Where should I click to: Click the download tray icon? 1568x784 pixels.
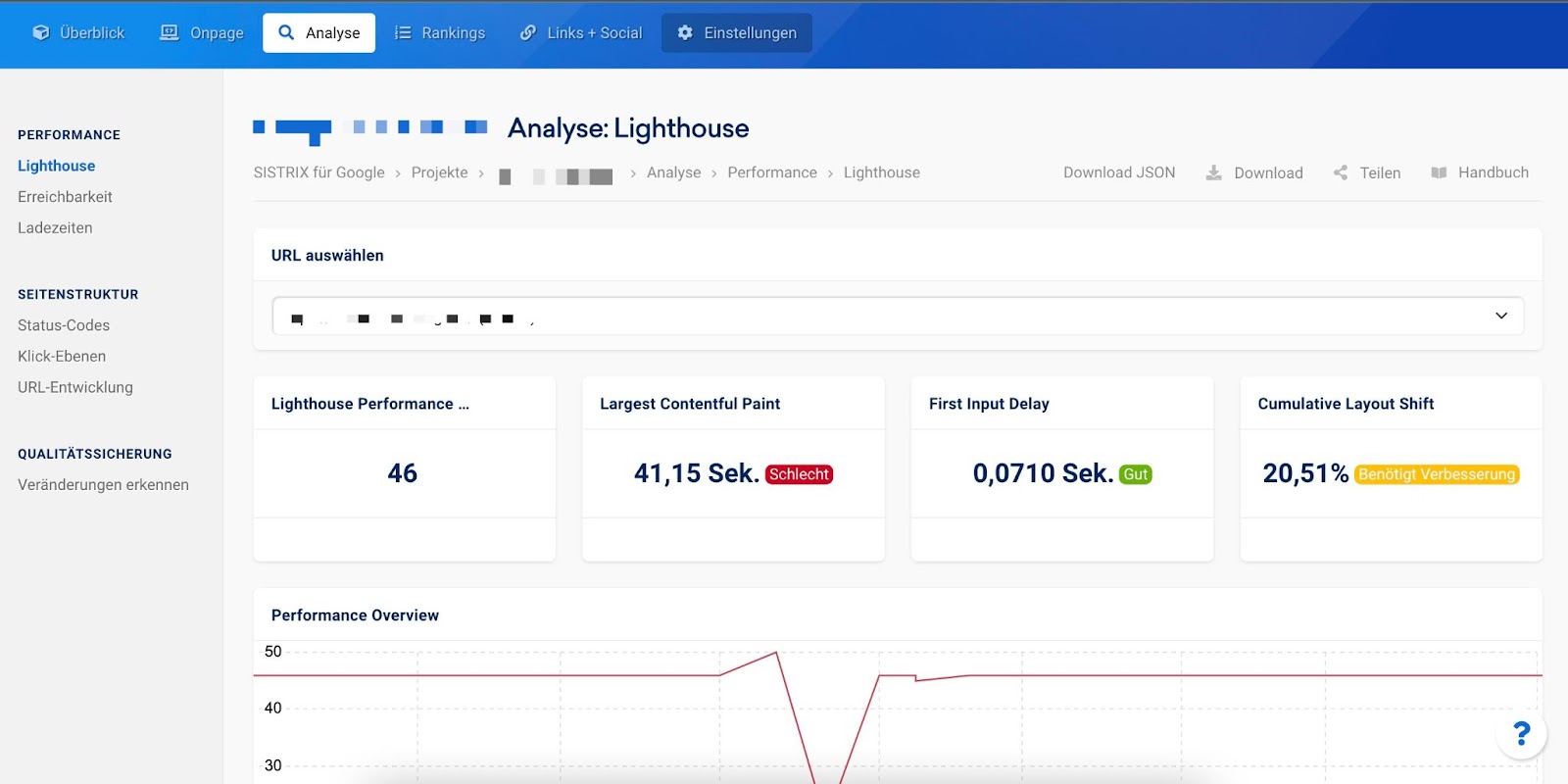click(x=1213, y=172)
